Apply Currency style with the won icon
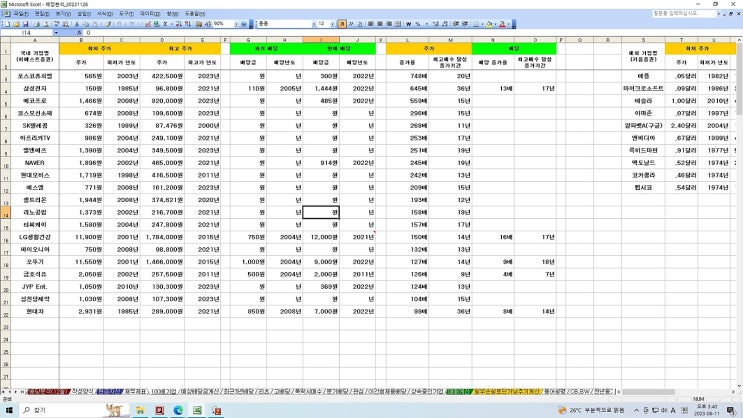The height and width of the screenshot is (418, 743). [x=408, y=24]
